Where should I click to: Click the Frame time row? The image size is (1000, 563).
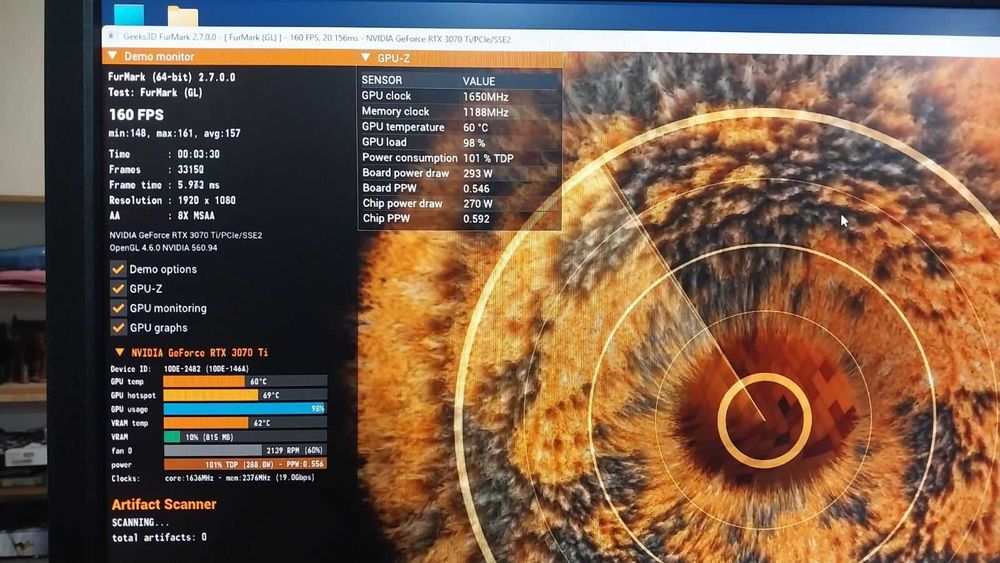[165, 185]
